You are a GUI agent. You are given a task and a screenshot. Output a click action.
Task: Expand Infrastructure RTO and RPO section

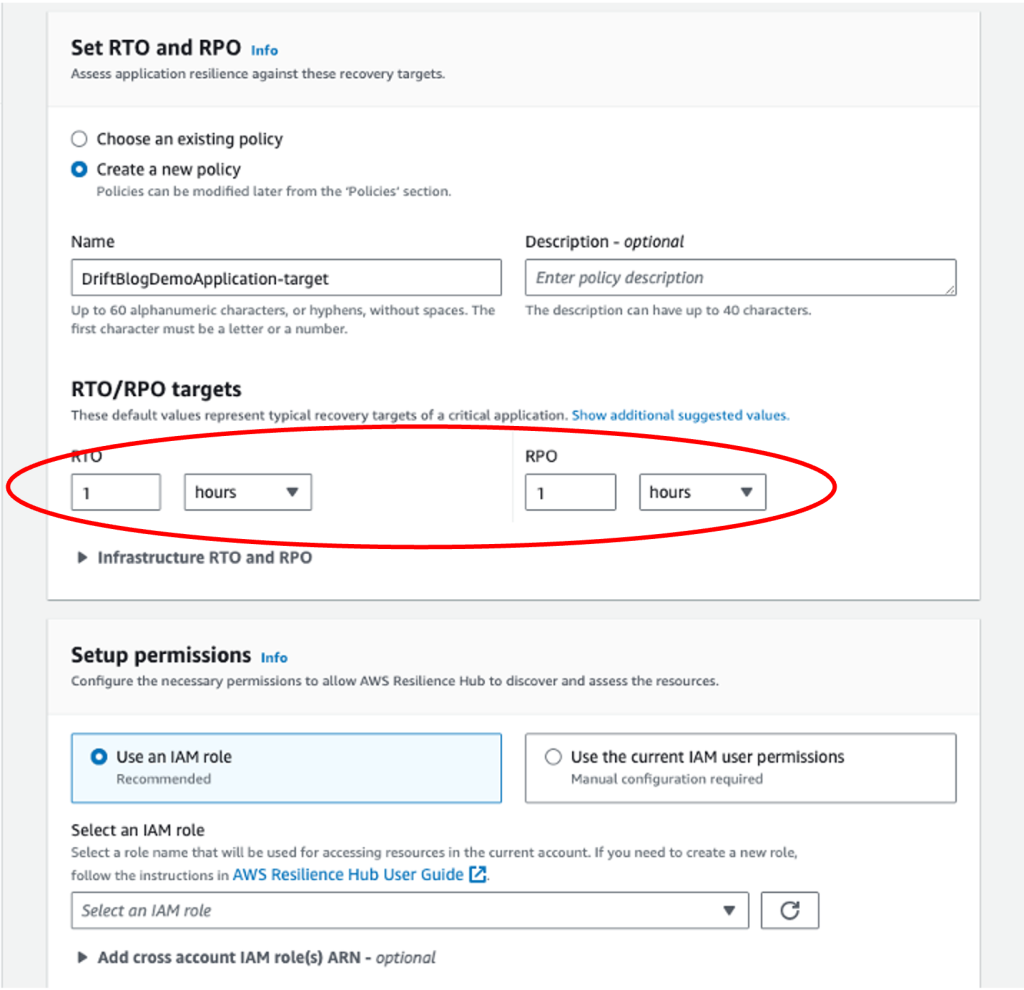pos(204,557)
